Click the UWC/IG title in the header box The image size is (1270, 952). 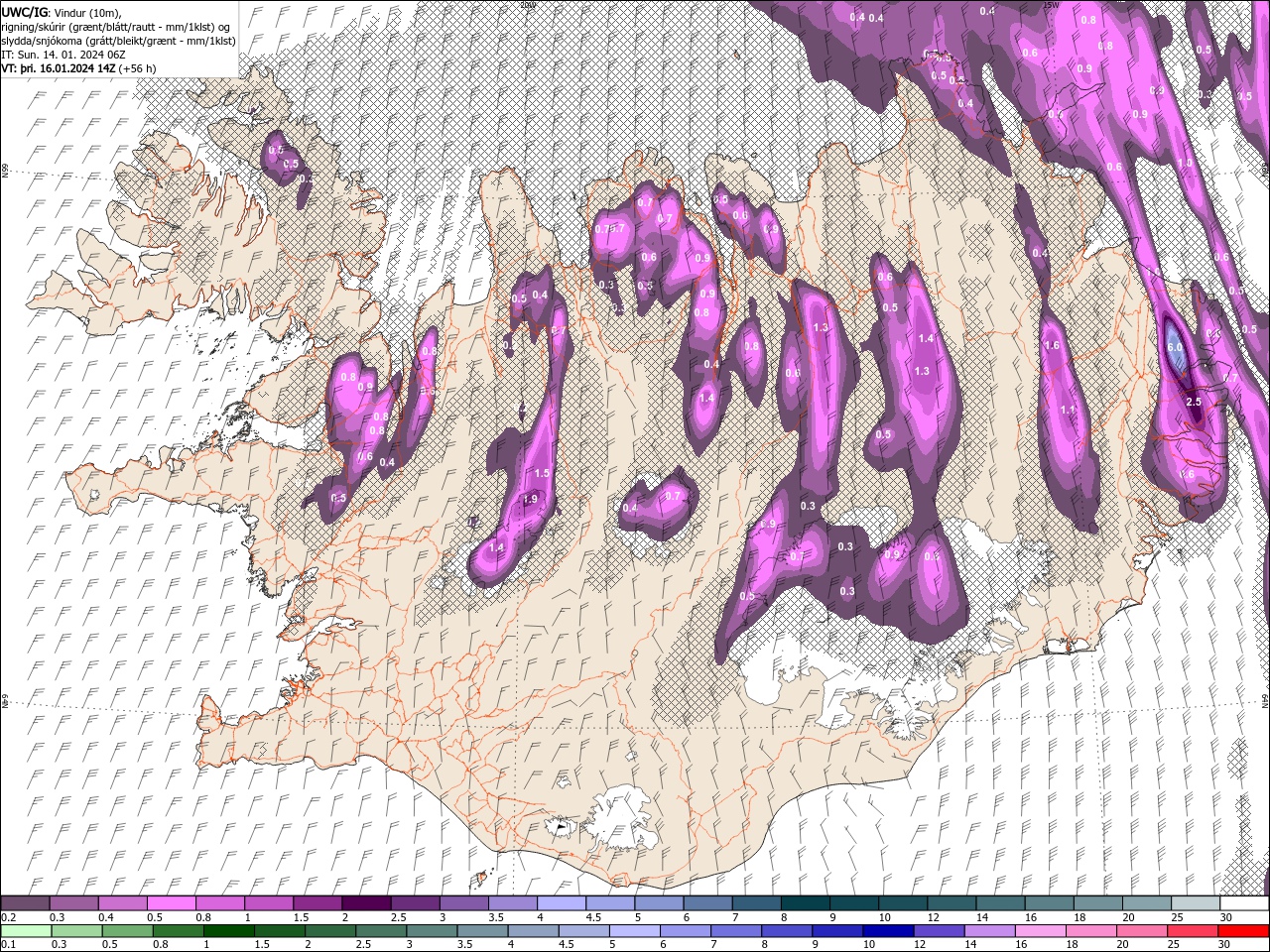24,11
